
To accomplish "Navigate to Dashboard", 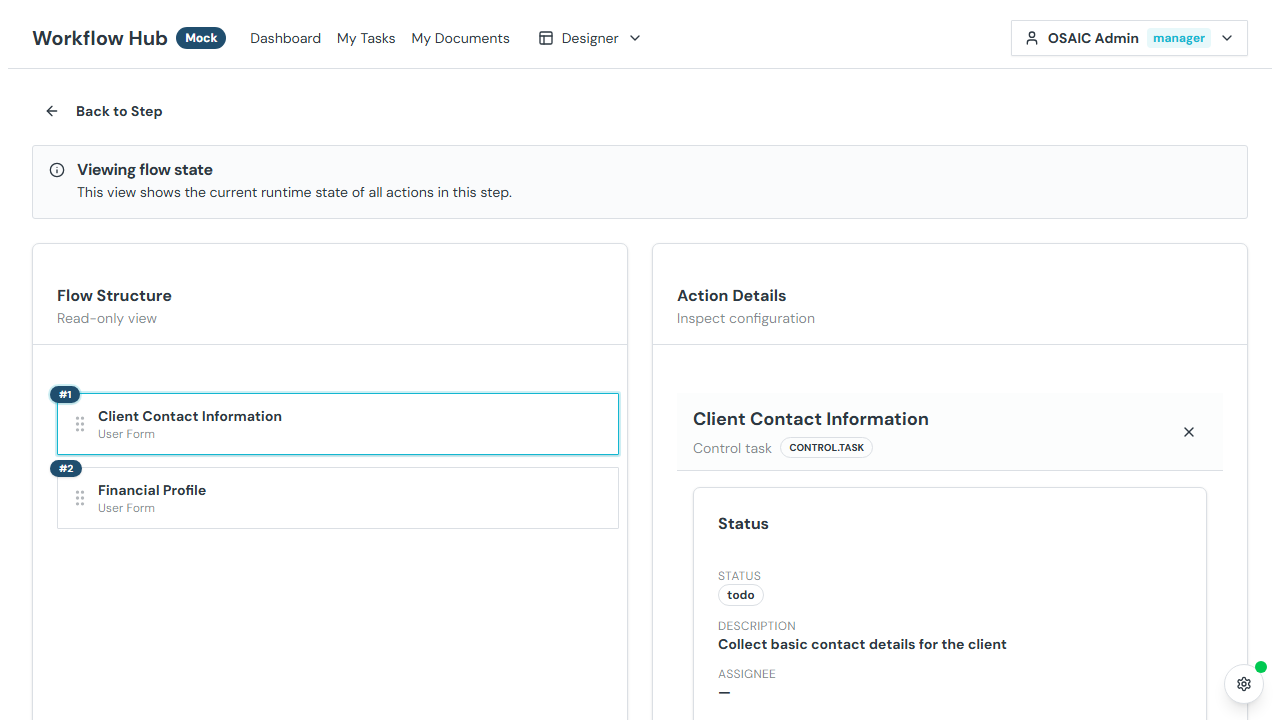I will click(x=285, y=38).
